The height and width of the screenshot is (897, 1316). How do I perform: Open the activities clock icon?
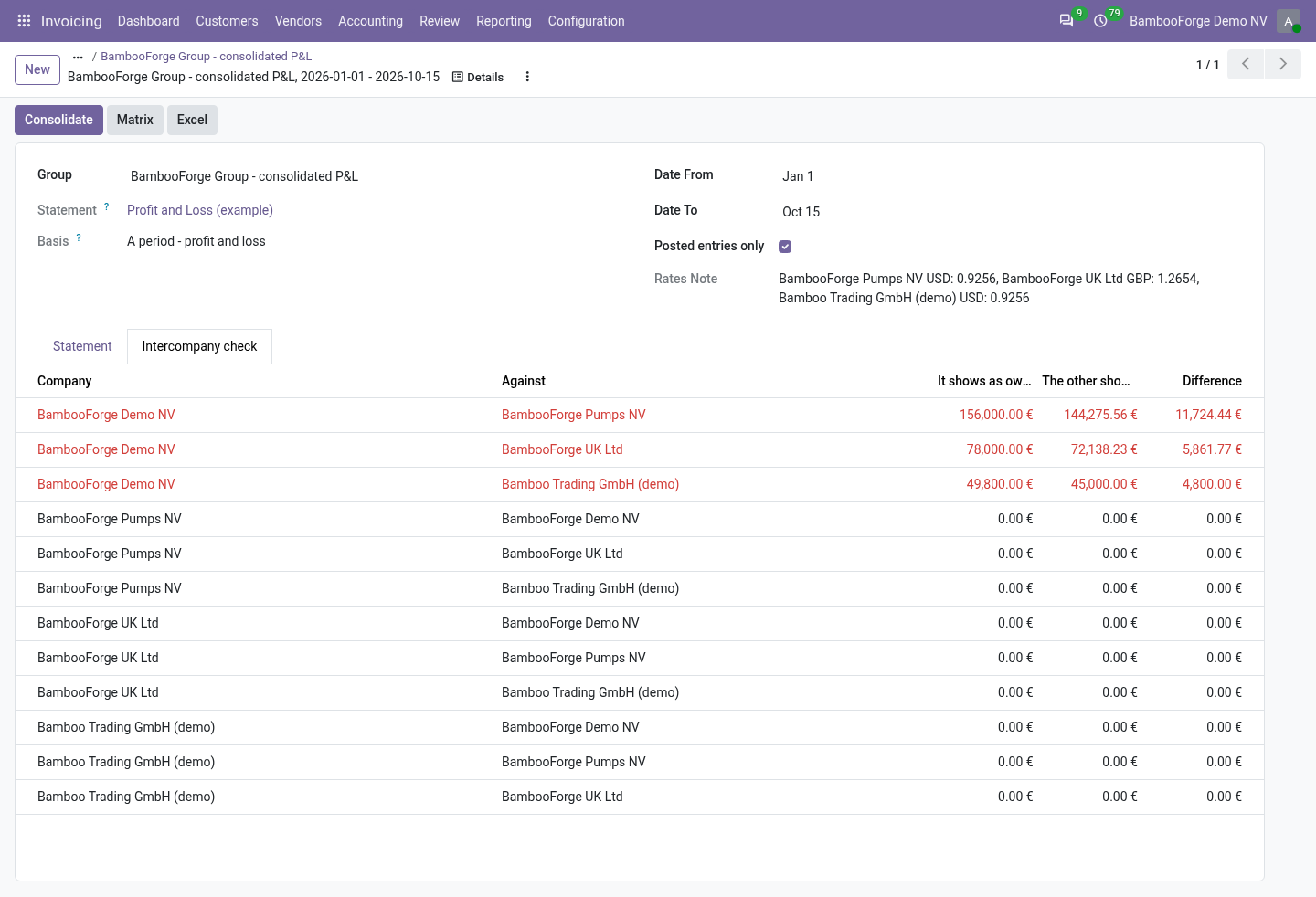click(x=1101, y=21)
